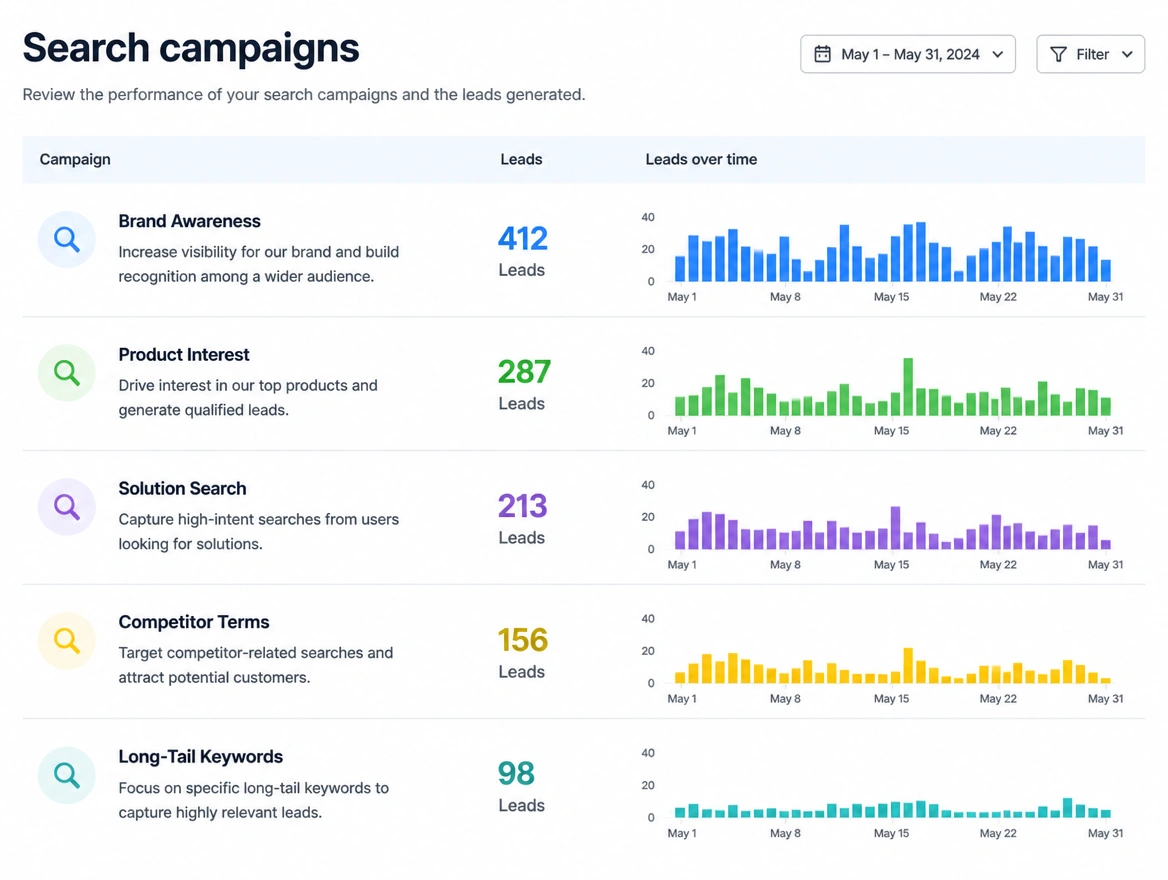Click the calendar icon in date picker
Image resolution: width=1168 pixels, height=880 pixels.
[x=822, y=54]
